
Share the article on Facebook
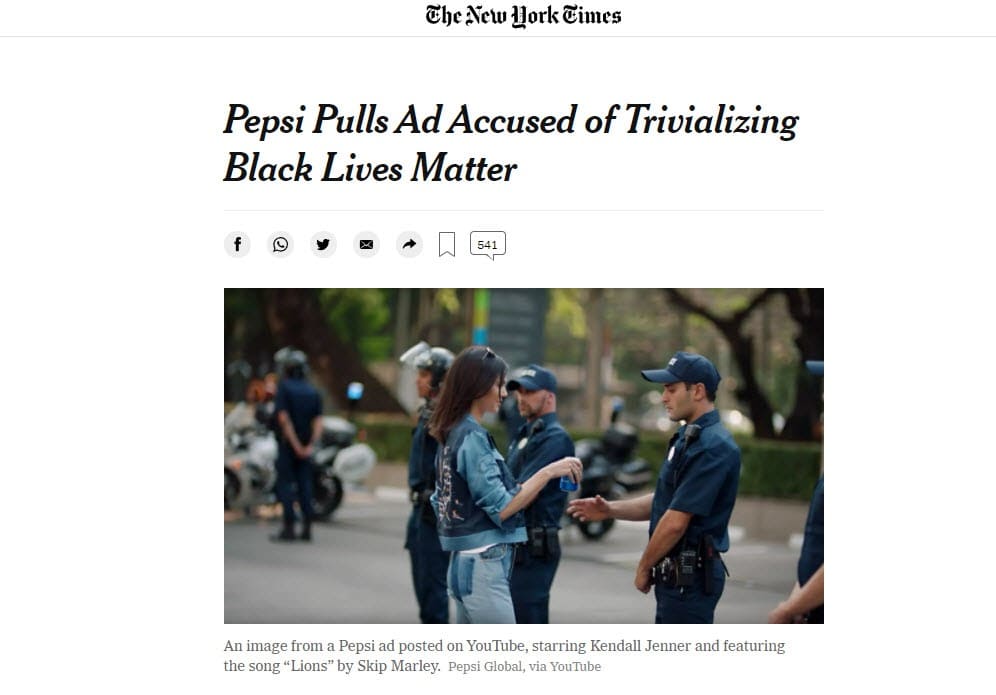pyautogui.click(x=237, y=244)
